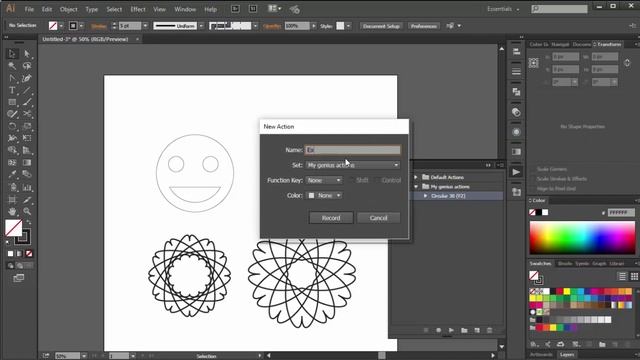Screen dimensions: 640x360
Task: Toggle the Shift checkbox in New Action dialog
Action: [352, 180]
